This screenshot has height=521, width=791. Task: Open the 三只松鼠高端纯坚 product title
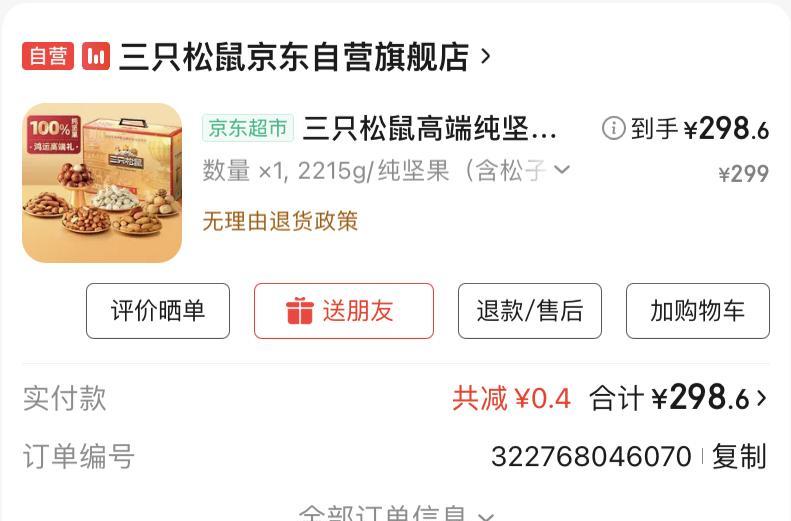click(x=429, y=128)
